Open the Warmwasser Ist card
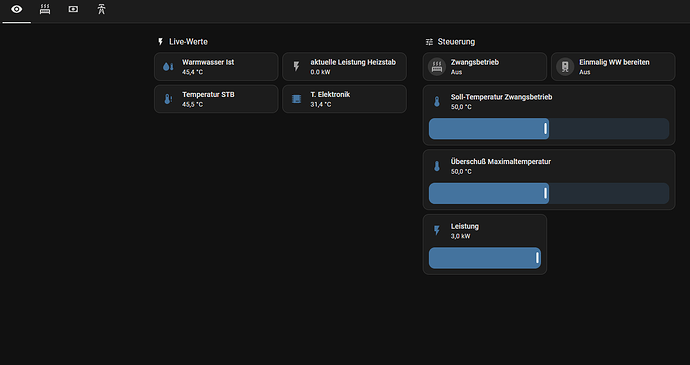The image size is (690, 365). pos(216,66)
